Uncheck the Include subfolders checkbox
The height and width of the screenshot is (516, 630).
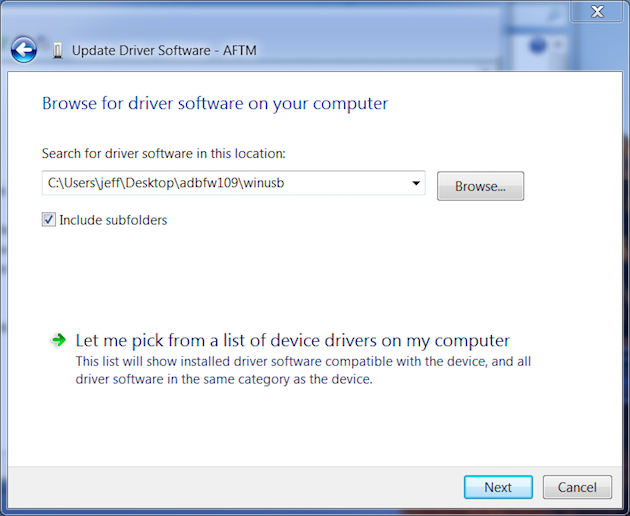tap(49, 220)
